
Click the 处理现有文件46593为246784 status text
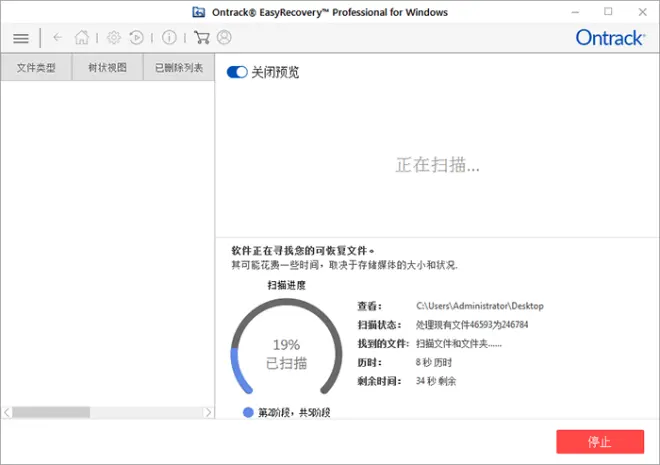[472, 324]
